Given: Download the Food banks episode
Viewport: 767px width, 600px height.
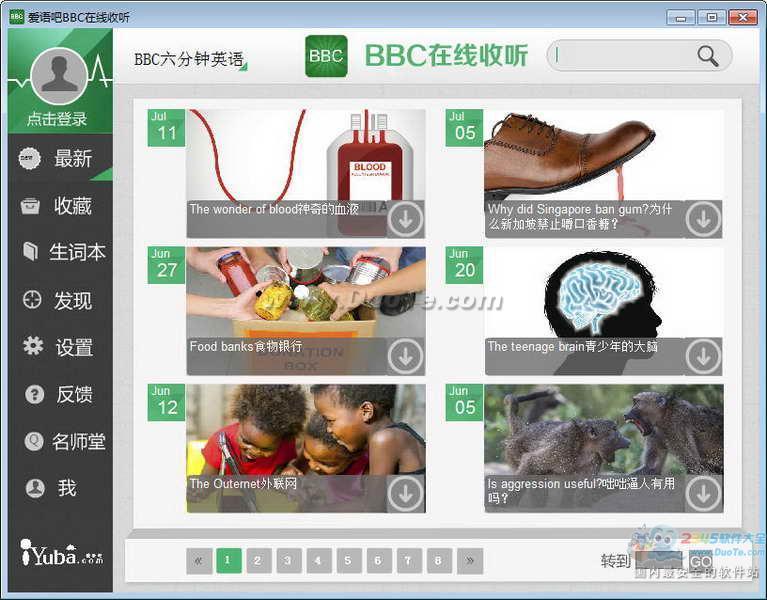Looking at the screenshot, I should tap(406, 357).
